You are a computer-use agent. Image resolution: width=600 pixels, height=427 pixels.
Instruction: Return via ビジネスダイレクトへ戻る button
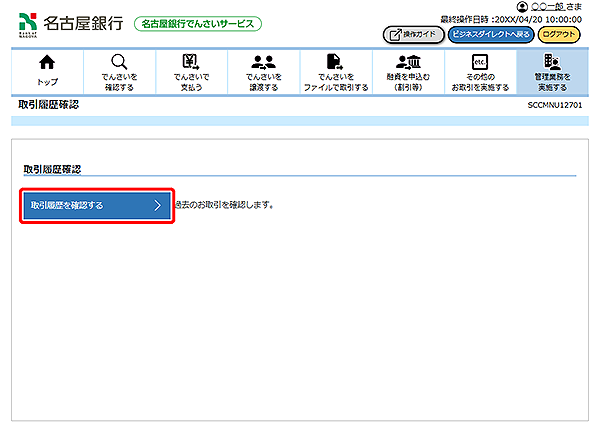pos(490,34)
